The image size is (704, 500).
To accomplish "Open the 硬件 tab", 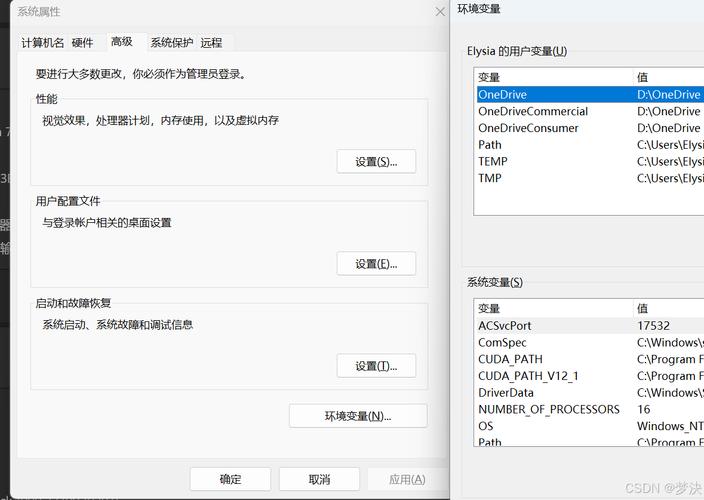I will 82,43.
